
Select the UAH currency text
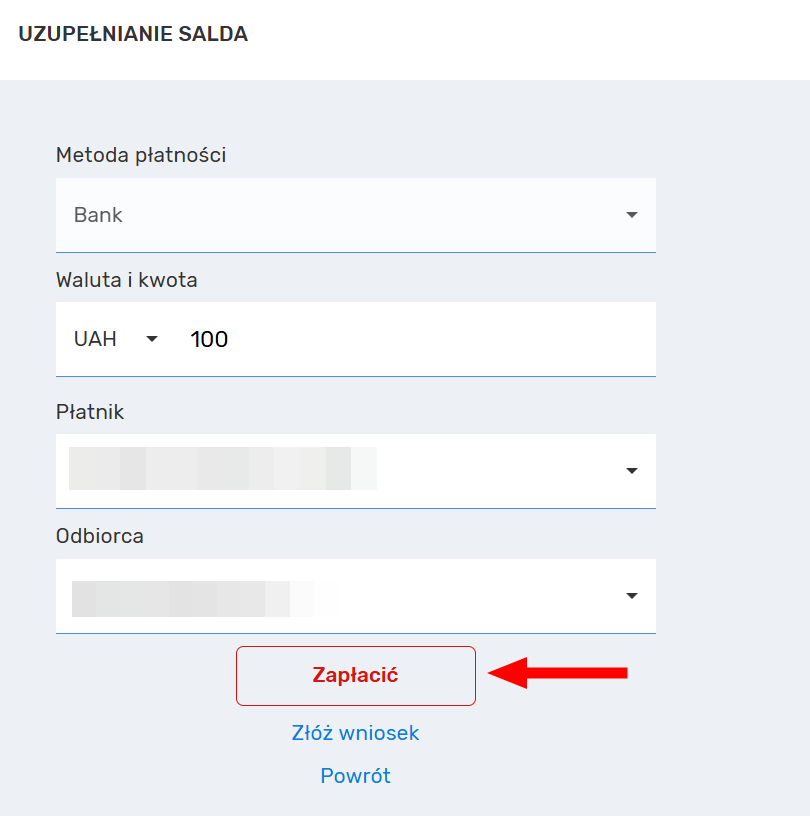[96, 339]
